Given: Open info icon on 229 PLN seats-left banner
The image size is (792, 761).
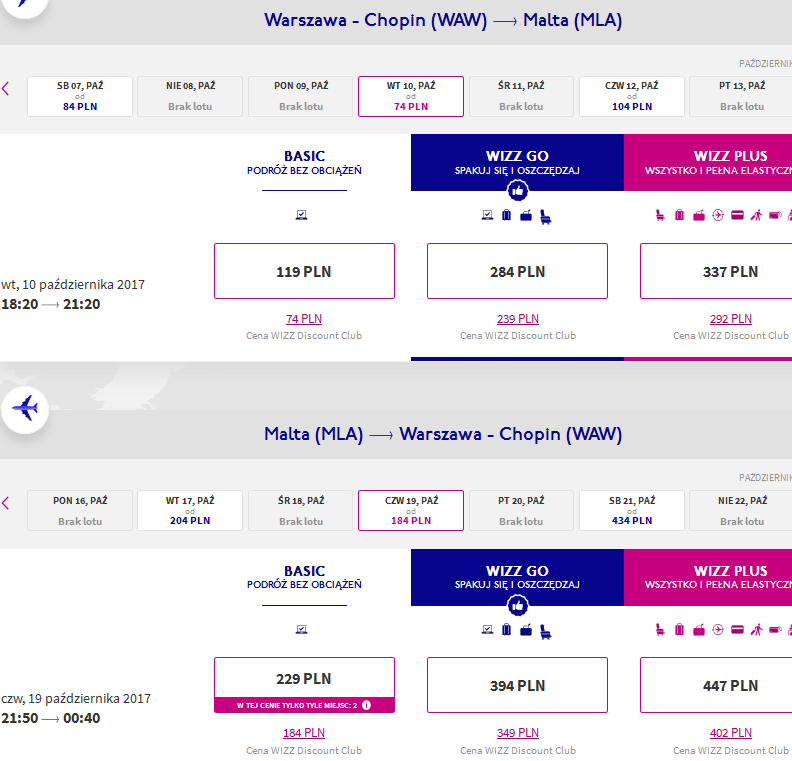Looking at the screenshot, I should (x=367, y=705).
